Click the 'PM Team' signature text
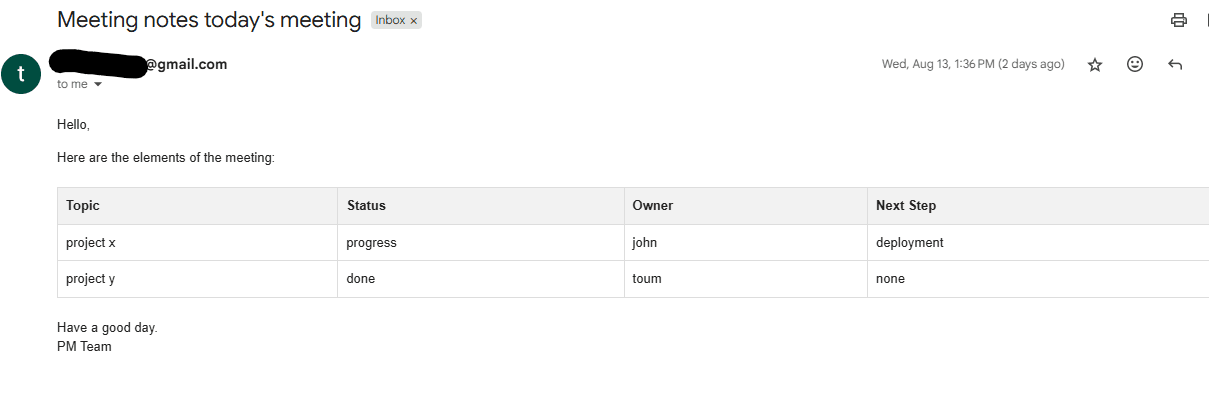 tap(84, 347)
